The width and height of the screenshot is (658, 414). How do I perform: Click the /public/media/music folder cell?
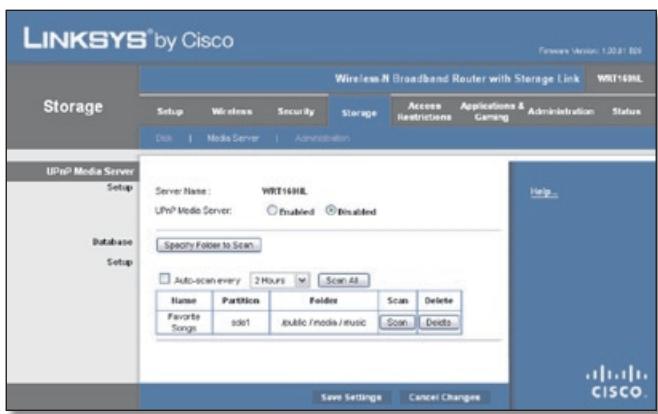[324, 322]
